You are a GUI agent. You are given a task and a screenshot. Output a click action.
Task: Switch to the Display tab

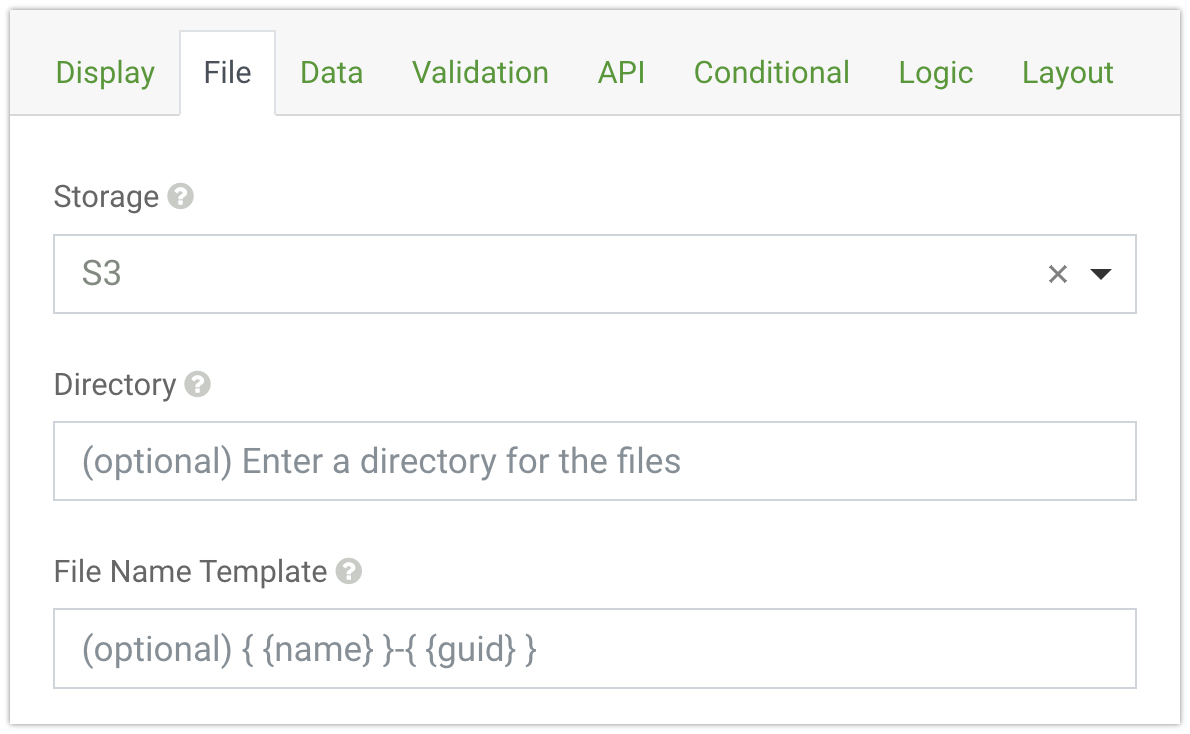click(x=105, y=73)
